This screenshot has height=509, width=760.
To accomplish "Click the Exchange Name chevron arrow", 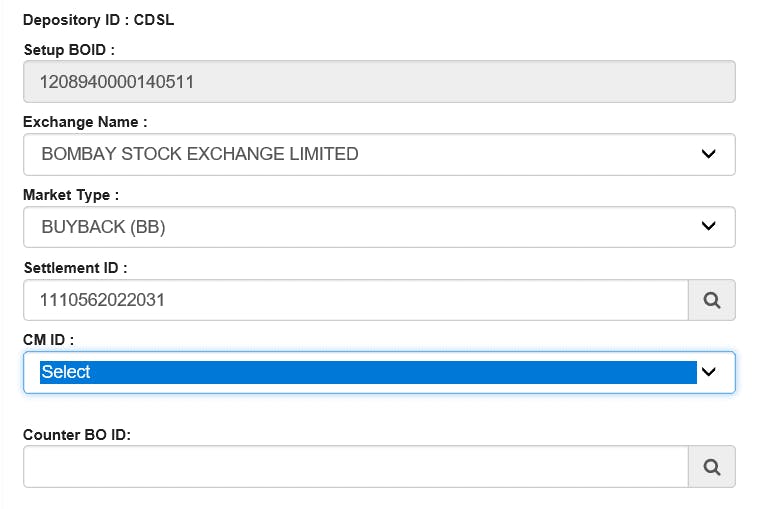I will pos(708,154).
